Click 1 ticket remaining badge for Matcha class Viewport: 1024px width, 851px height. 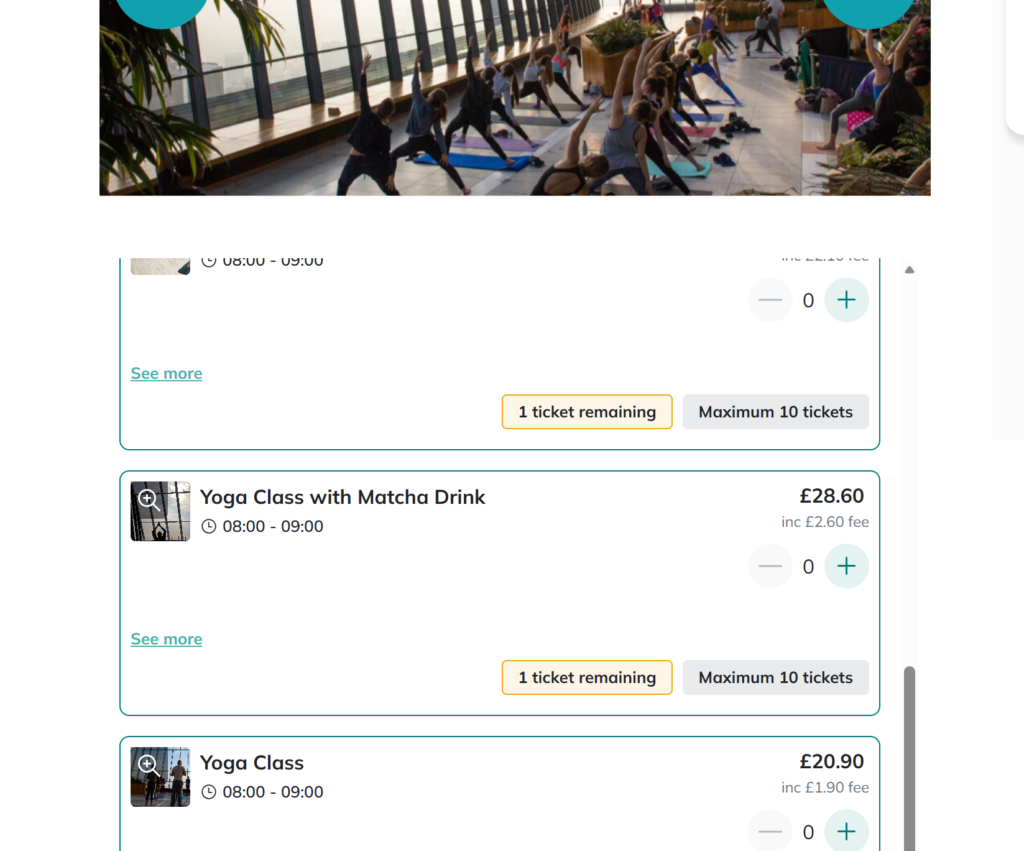tap(587, 677)
